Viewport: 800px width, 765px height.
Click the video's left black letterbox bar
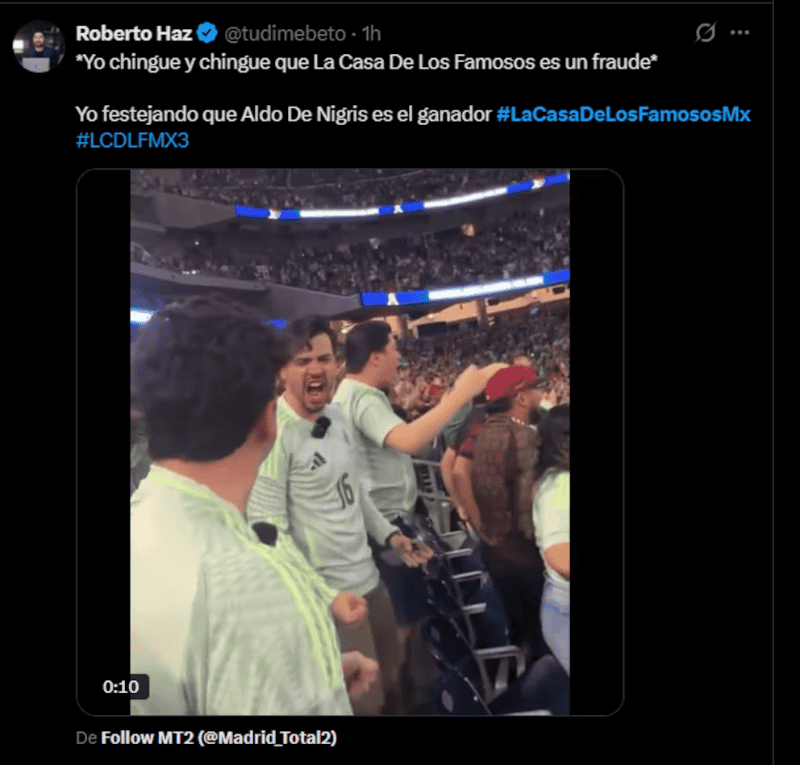tap(104, 440)
